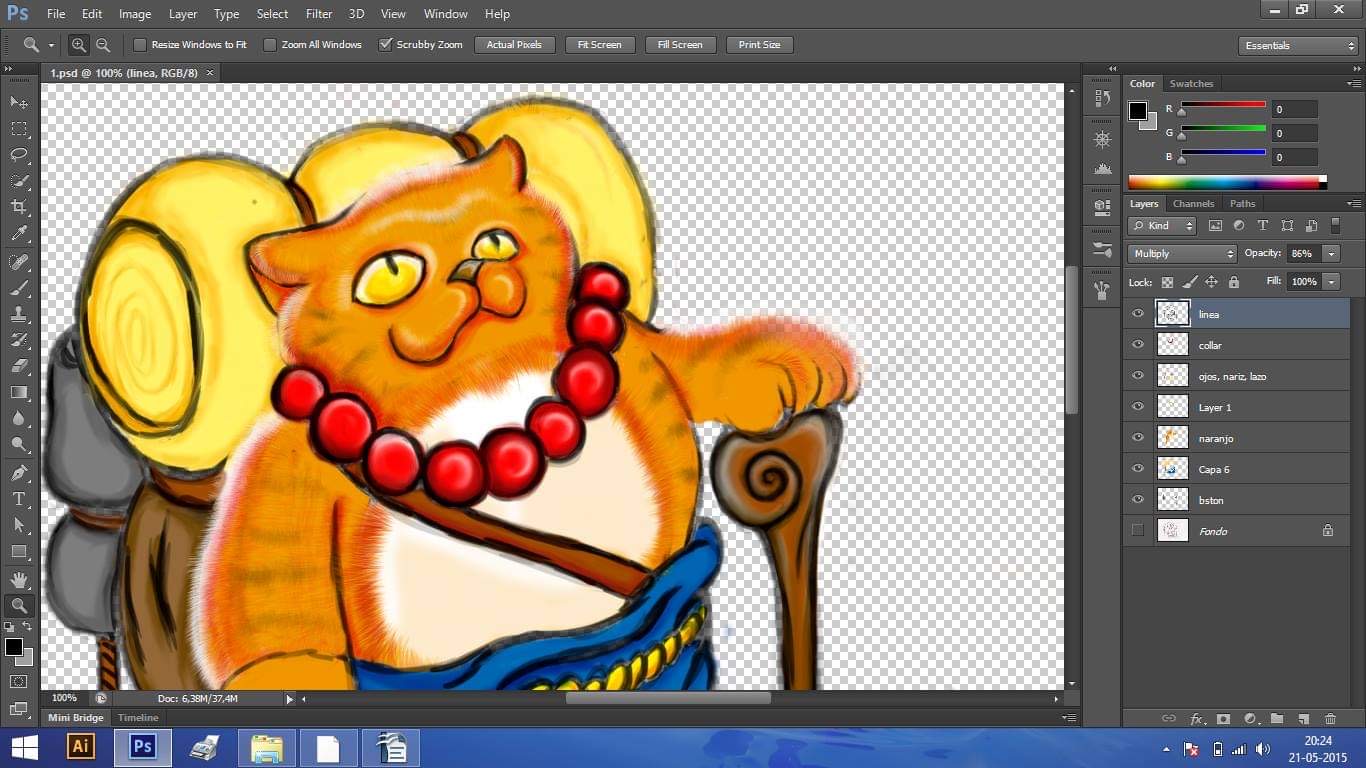The height and width of the screenshot is (768, 1366).
Task: Select the Crop tool
Action: click(x=19, y=207)
